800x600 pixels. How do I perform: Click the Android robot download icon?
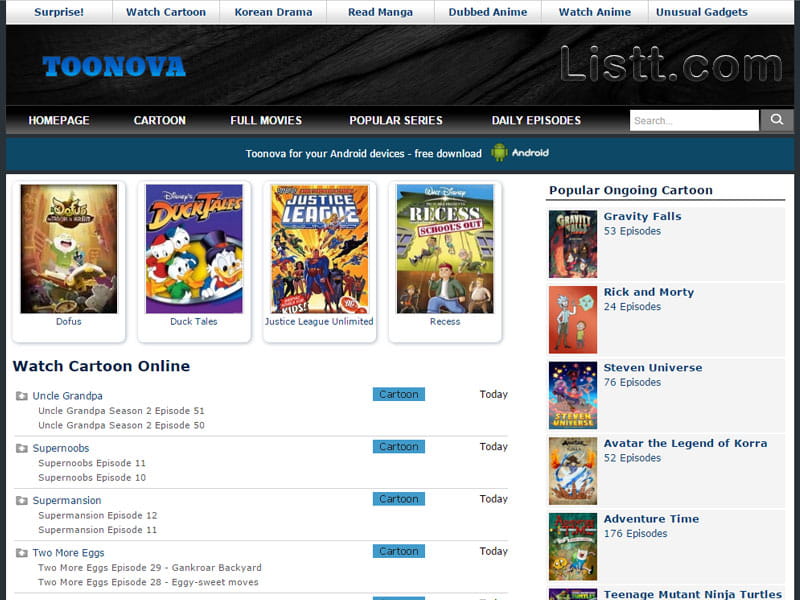(x=499, y=153)
